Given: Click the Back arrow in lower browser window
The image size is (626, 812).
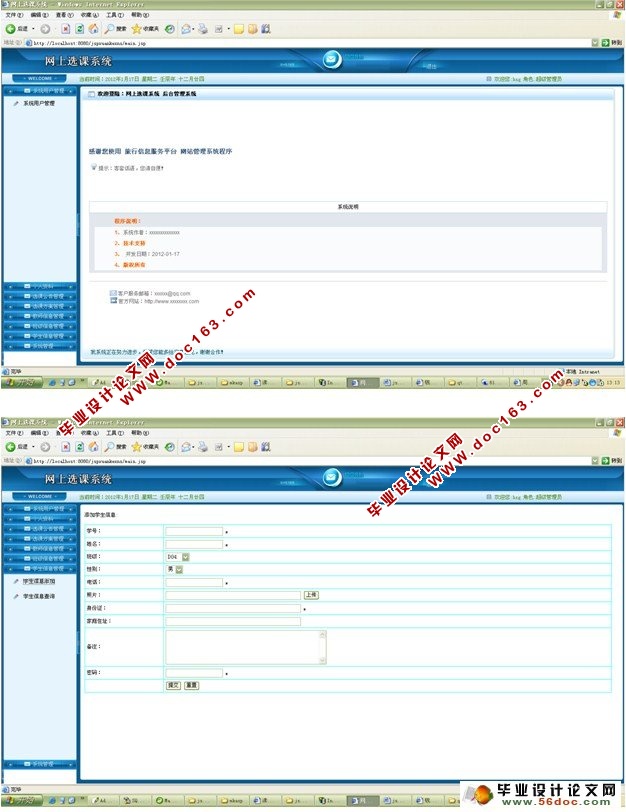Looking at the screenshot, I should [10, 447].
